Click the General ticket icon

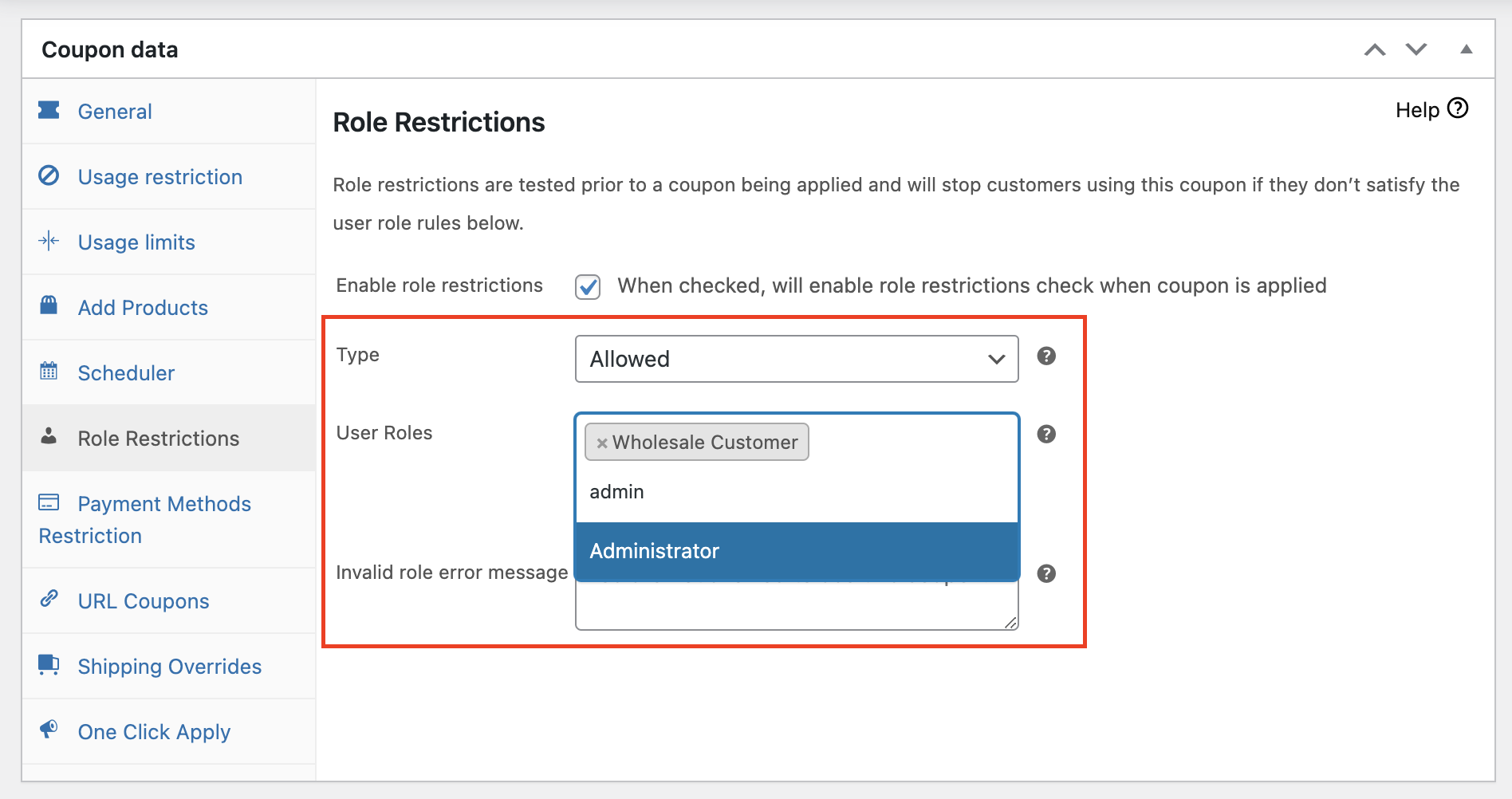[x=49, y=110]
